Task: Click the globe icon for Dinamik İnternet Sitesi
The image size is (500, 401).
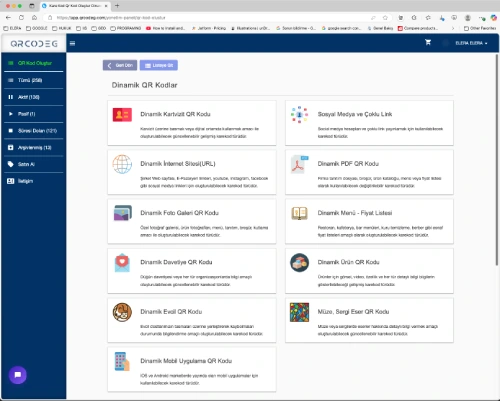Action: 122,164
